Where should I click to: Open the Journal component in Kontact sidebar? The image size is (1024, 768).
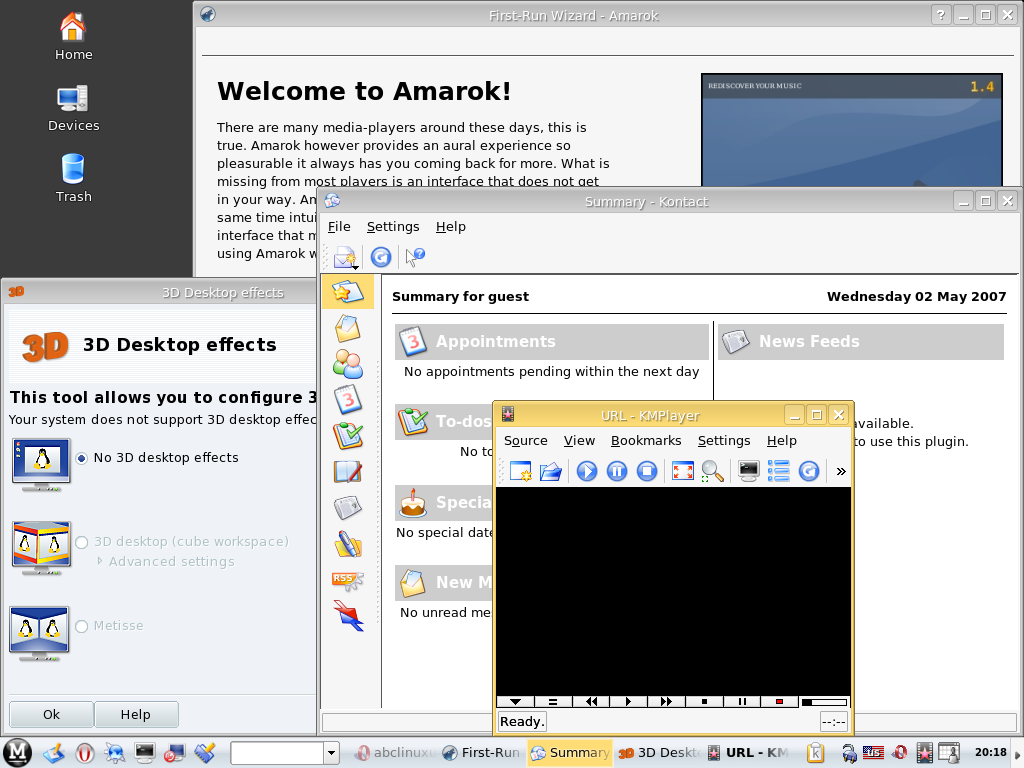tap(347, 472)
